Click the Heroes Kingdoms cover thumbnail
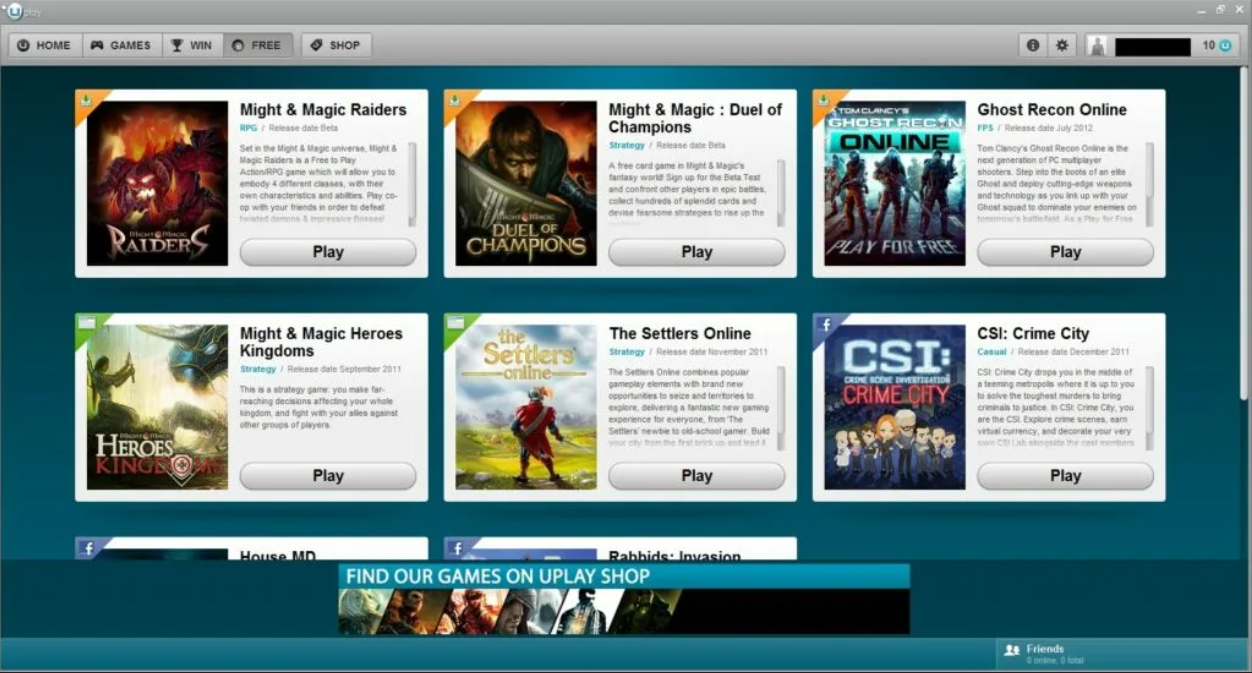The width and height of the screenshot is (1252, 673). pyautogui.click(x=157, y=406)
